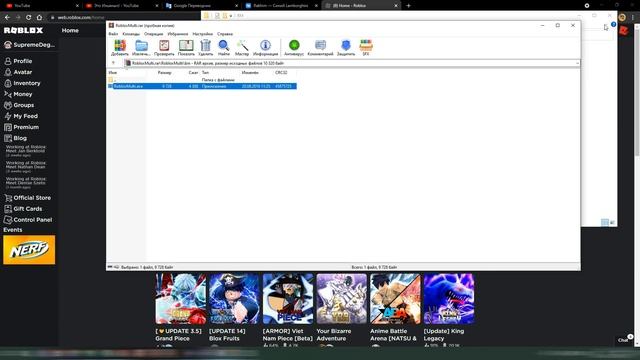640x360 pixels.
Task: Click the SFX toolbar icon
Action: click(366, 48)
